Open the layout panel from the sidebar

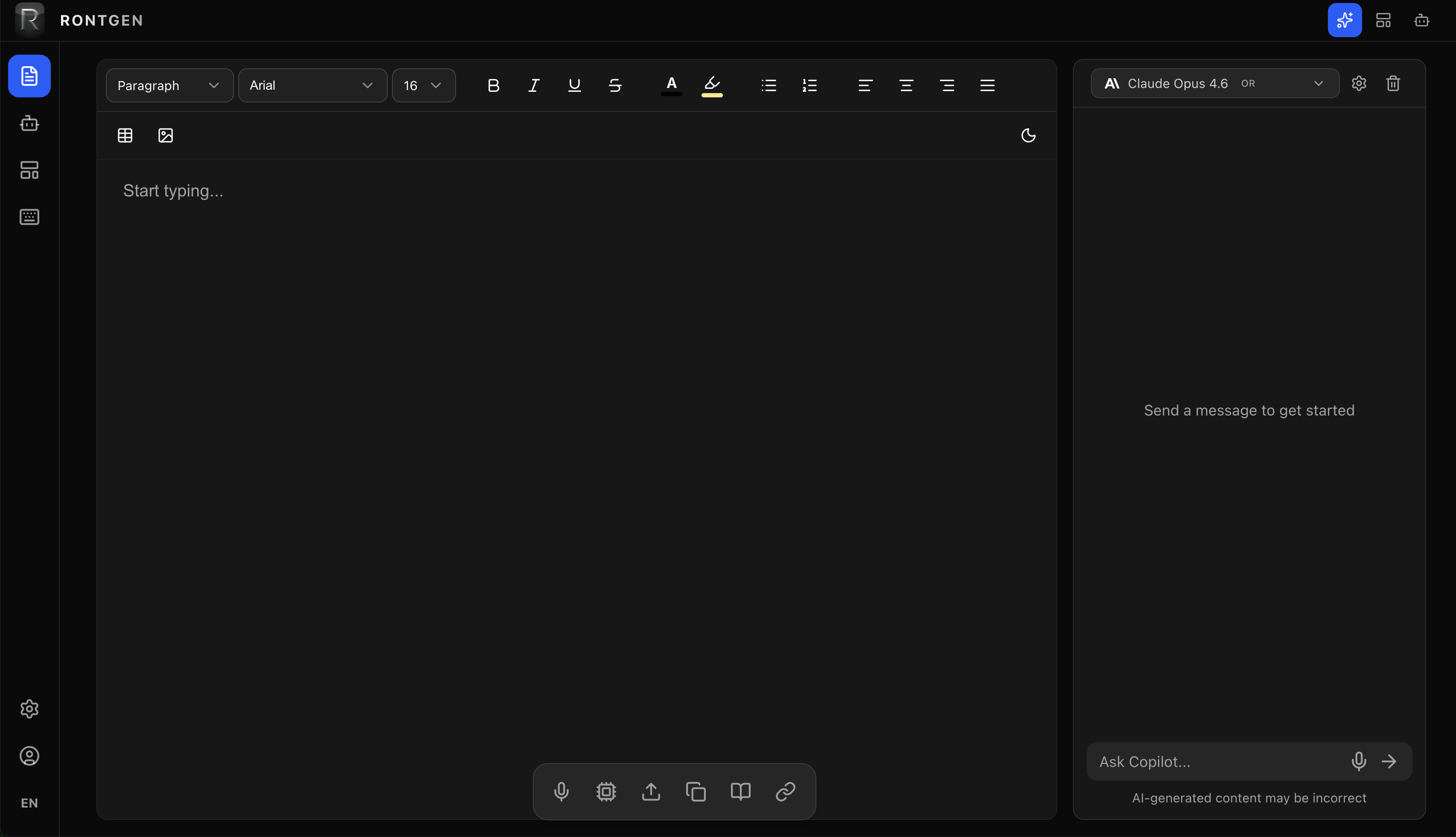click(x=29, y=170)
